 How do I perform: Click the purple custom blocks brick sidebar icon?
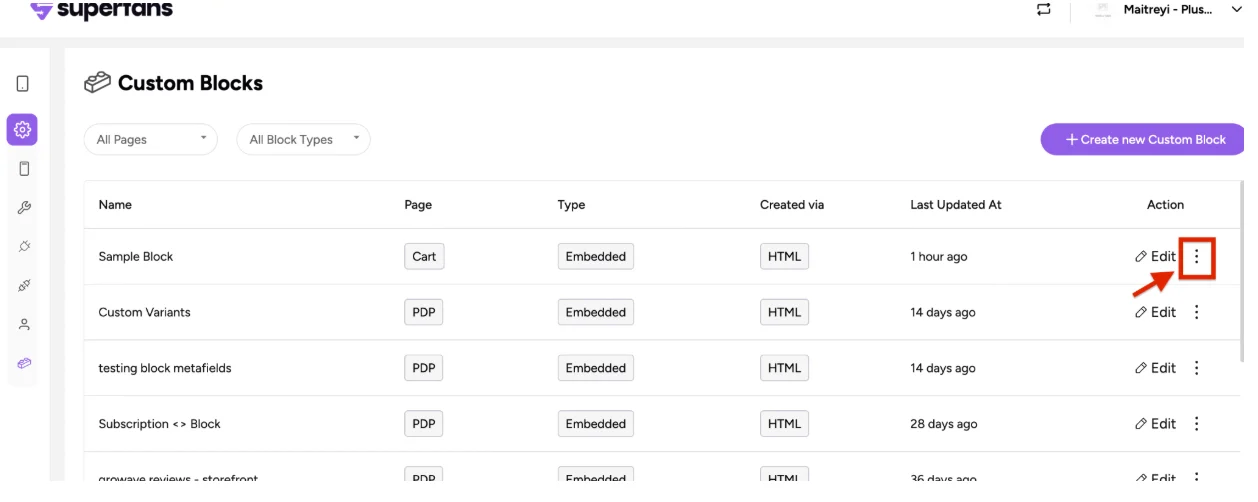24,363
